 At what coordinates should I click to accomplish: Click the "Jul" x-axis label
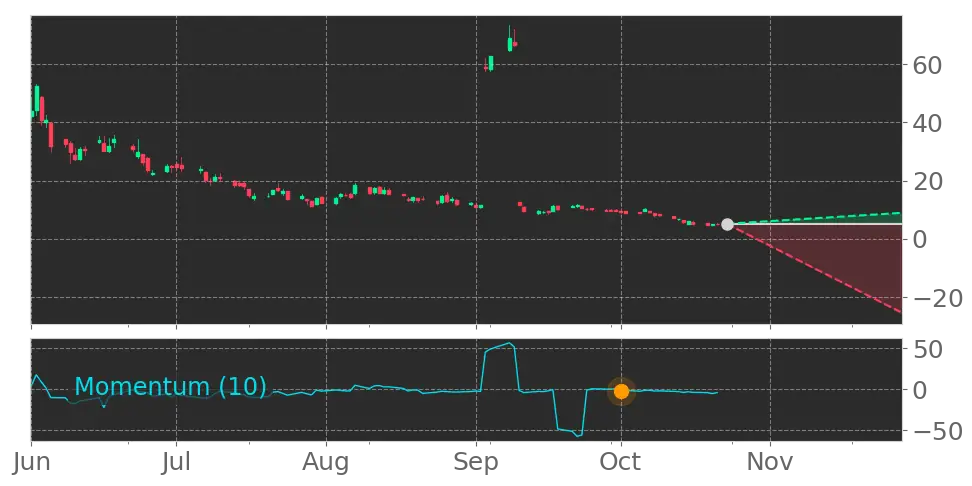[176, 463]
